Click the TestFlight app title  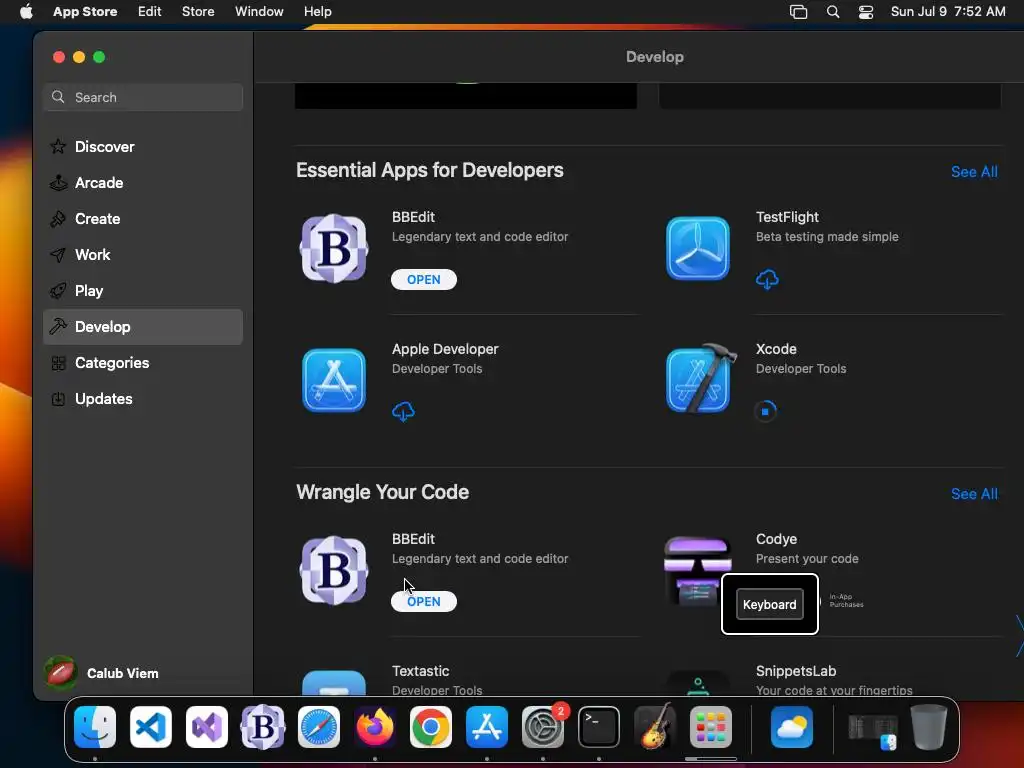click(787, 217)
